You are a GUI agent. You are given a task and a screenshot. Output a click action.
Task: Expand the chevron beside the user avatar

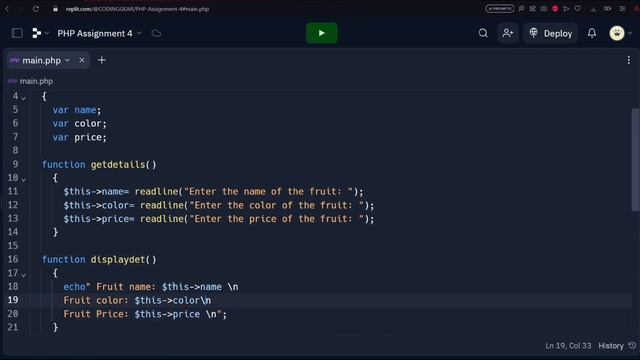click(x=630, y=33)
